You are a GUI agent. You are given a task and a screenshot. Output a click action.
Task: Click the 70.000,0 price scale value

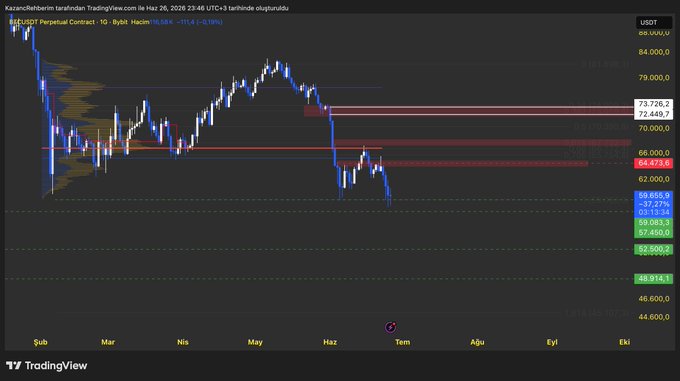[654, 128]
